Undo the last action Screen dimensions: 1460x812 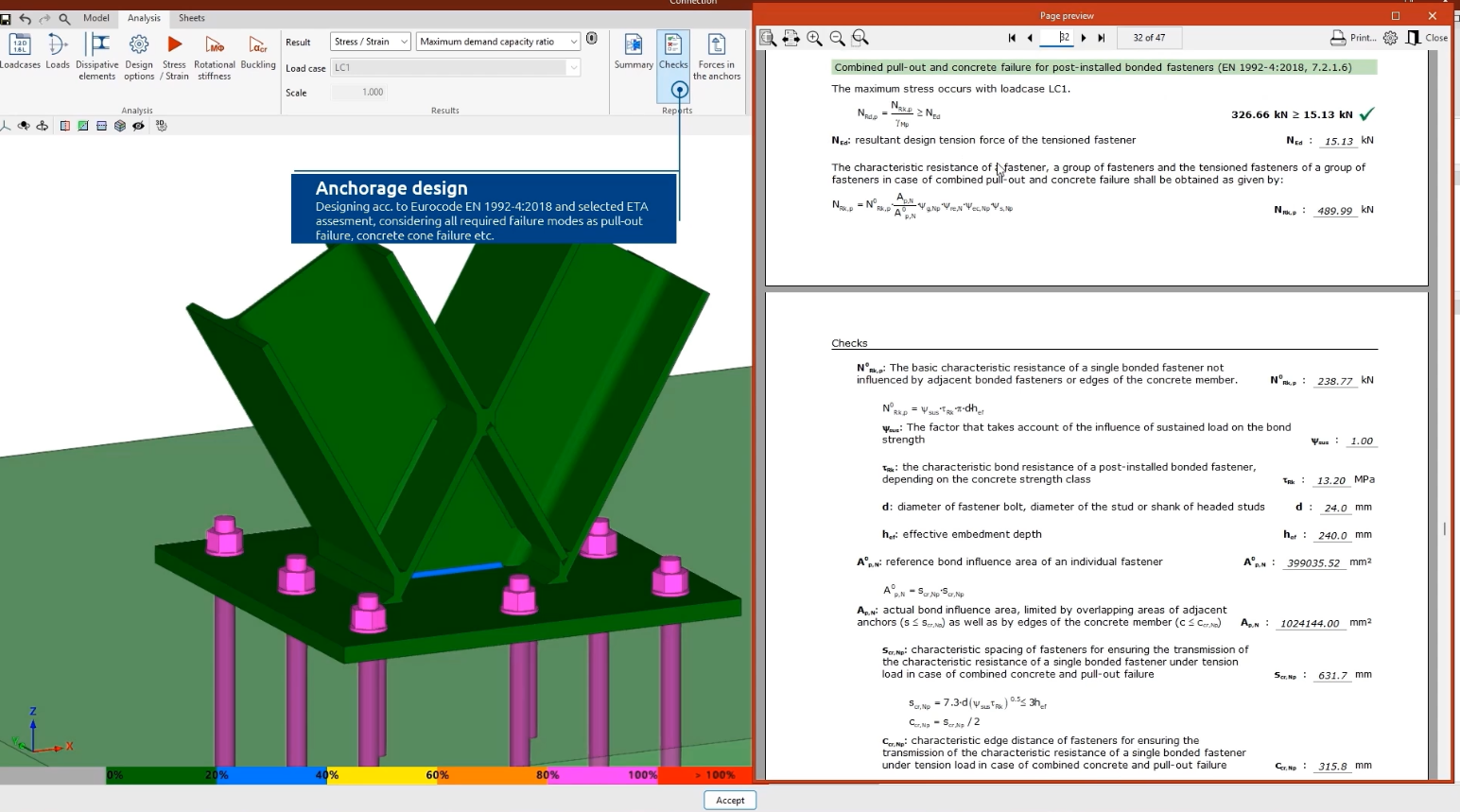(26, 18)
